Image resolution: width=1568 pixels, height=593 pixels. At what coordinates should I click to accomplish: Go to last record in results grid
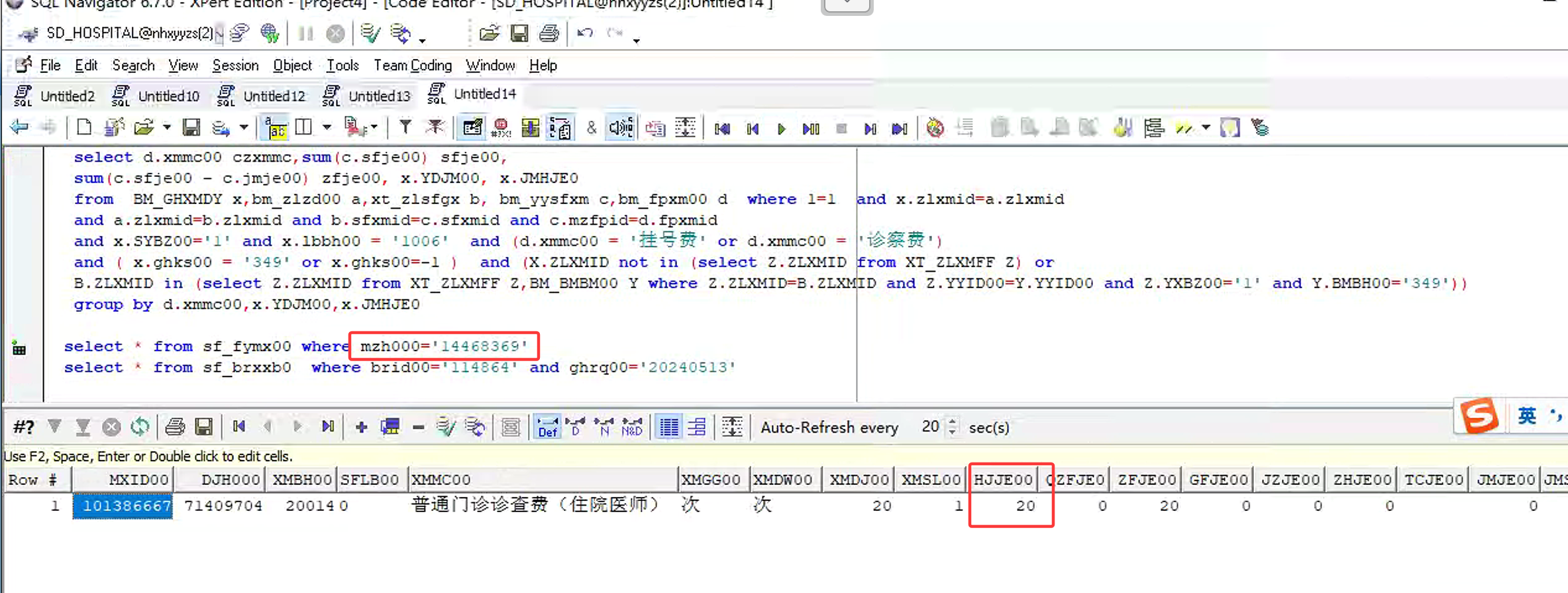[x=328, y=427]
